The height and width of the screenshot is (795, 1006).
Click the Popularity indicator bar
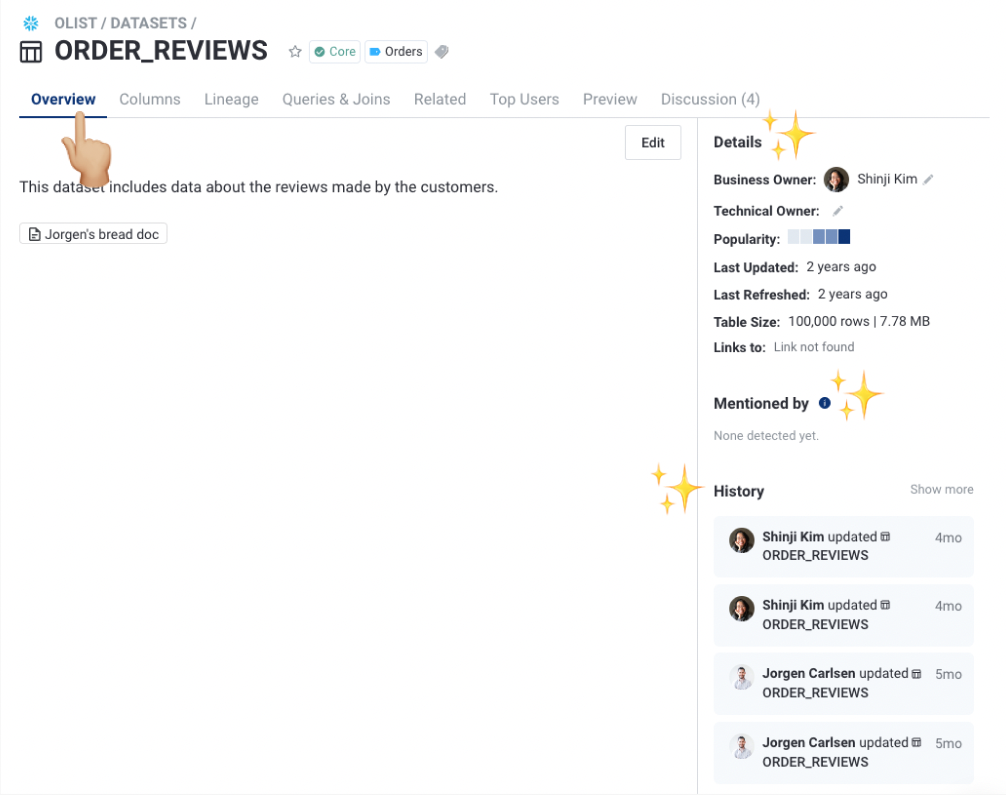(819, 238)
